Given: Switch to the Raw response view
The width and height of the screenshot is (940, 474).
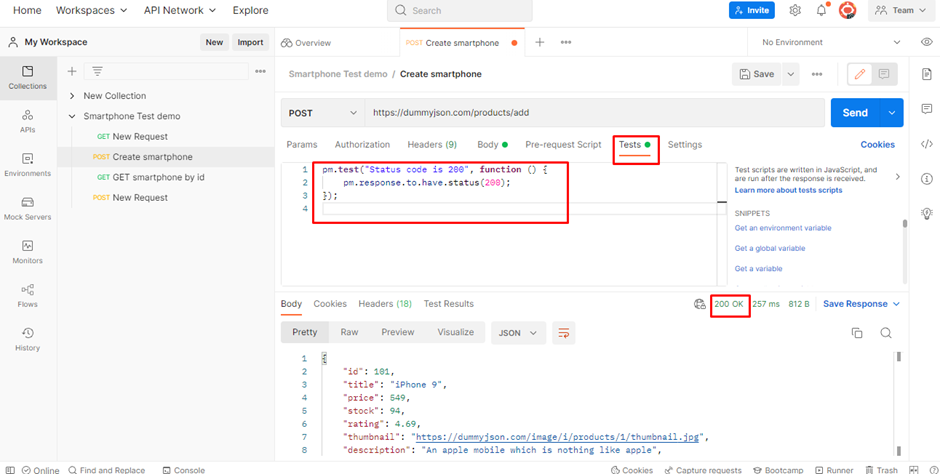Looking at the screenshot, I should 350,332.
